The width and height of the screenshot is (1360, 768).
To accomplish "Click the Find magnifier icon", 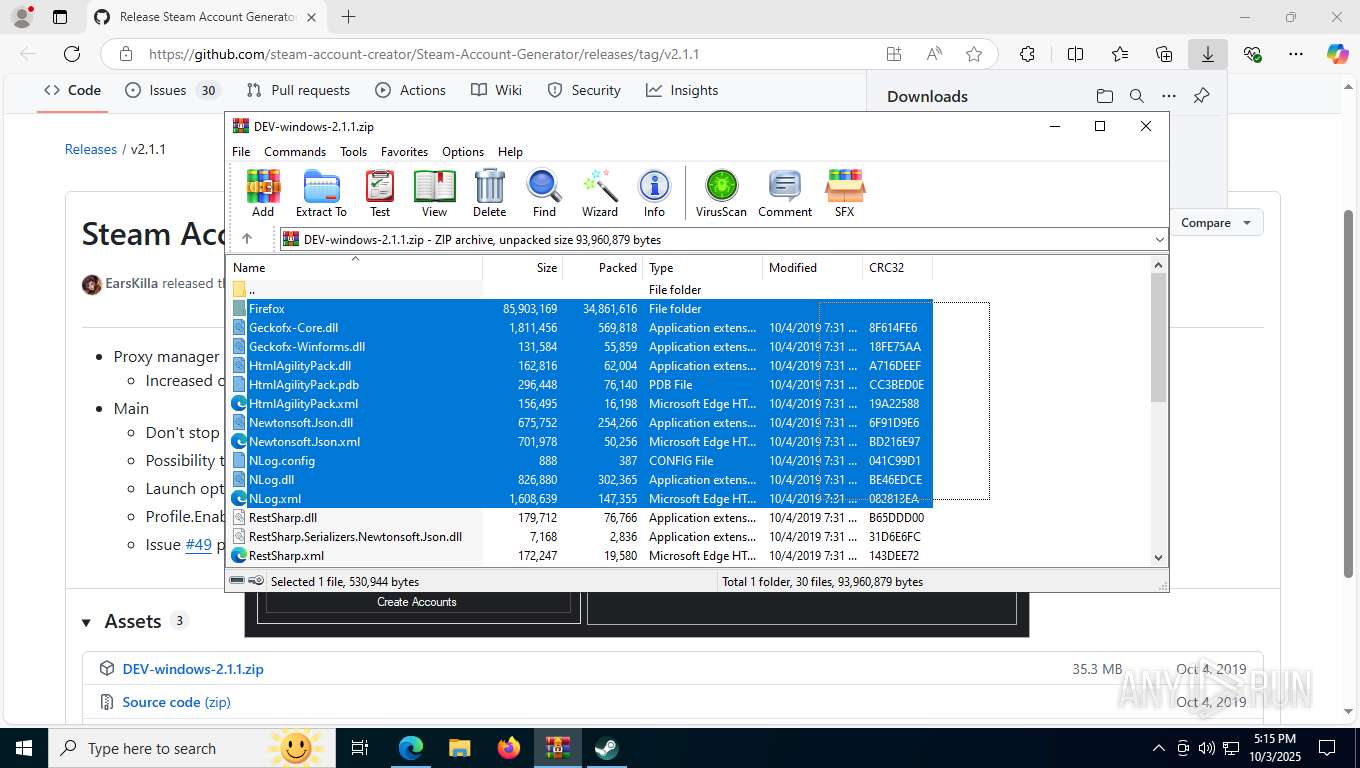I will click(x=544, y=193).
